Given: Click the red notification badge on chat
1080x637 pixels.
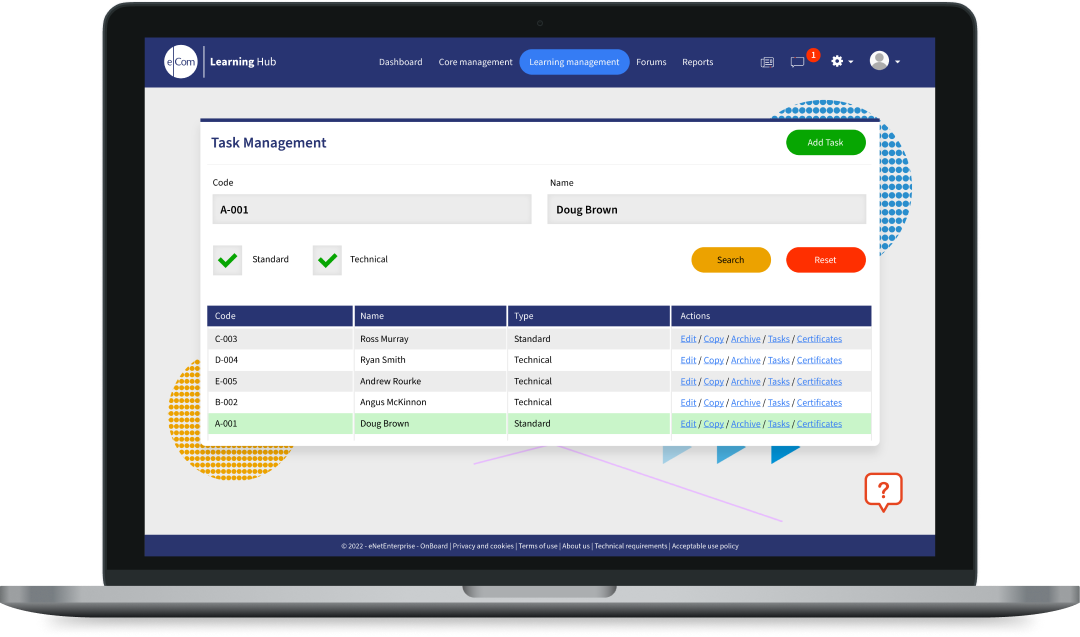Looking at the screenshot, I should 812,54.
